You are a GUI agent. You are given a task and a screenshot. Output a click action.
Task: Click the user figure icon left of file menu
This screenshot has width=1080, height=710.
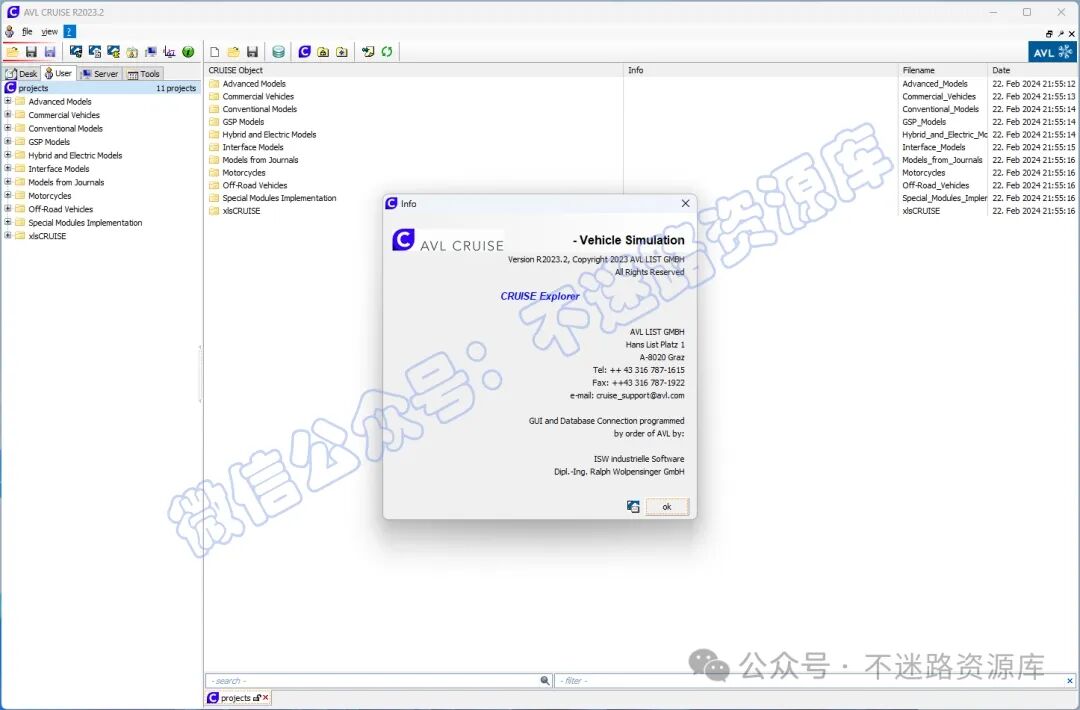pos(10,32)
